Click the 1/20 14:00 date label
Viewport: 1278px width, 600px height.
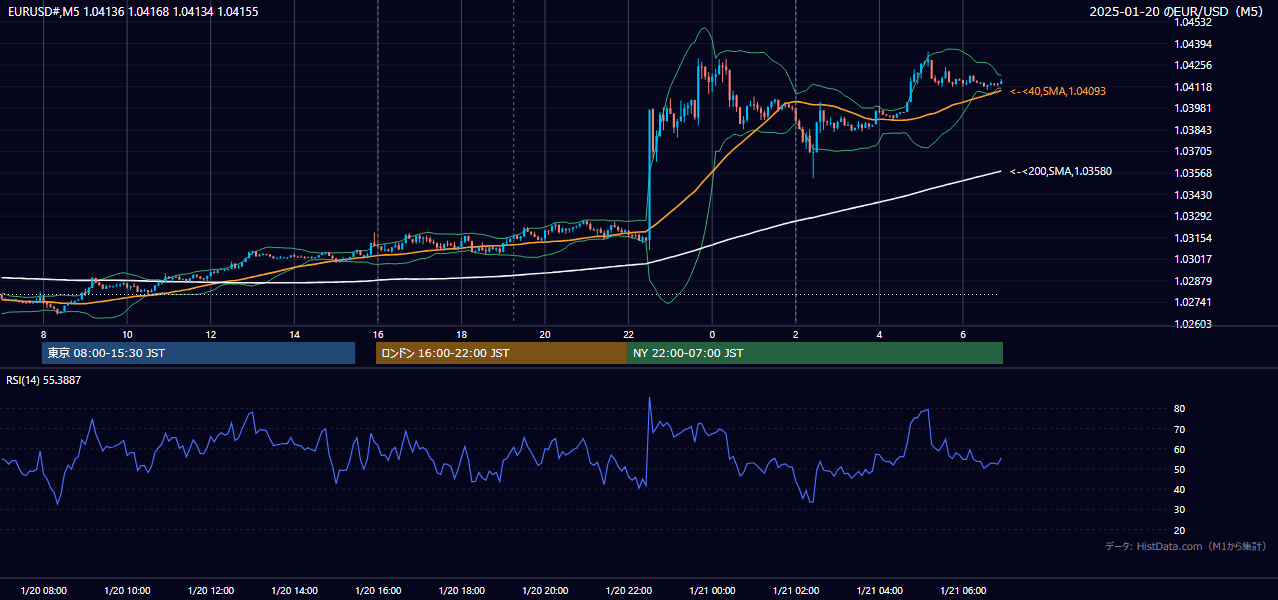[x=294, y=591]
